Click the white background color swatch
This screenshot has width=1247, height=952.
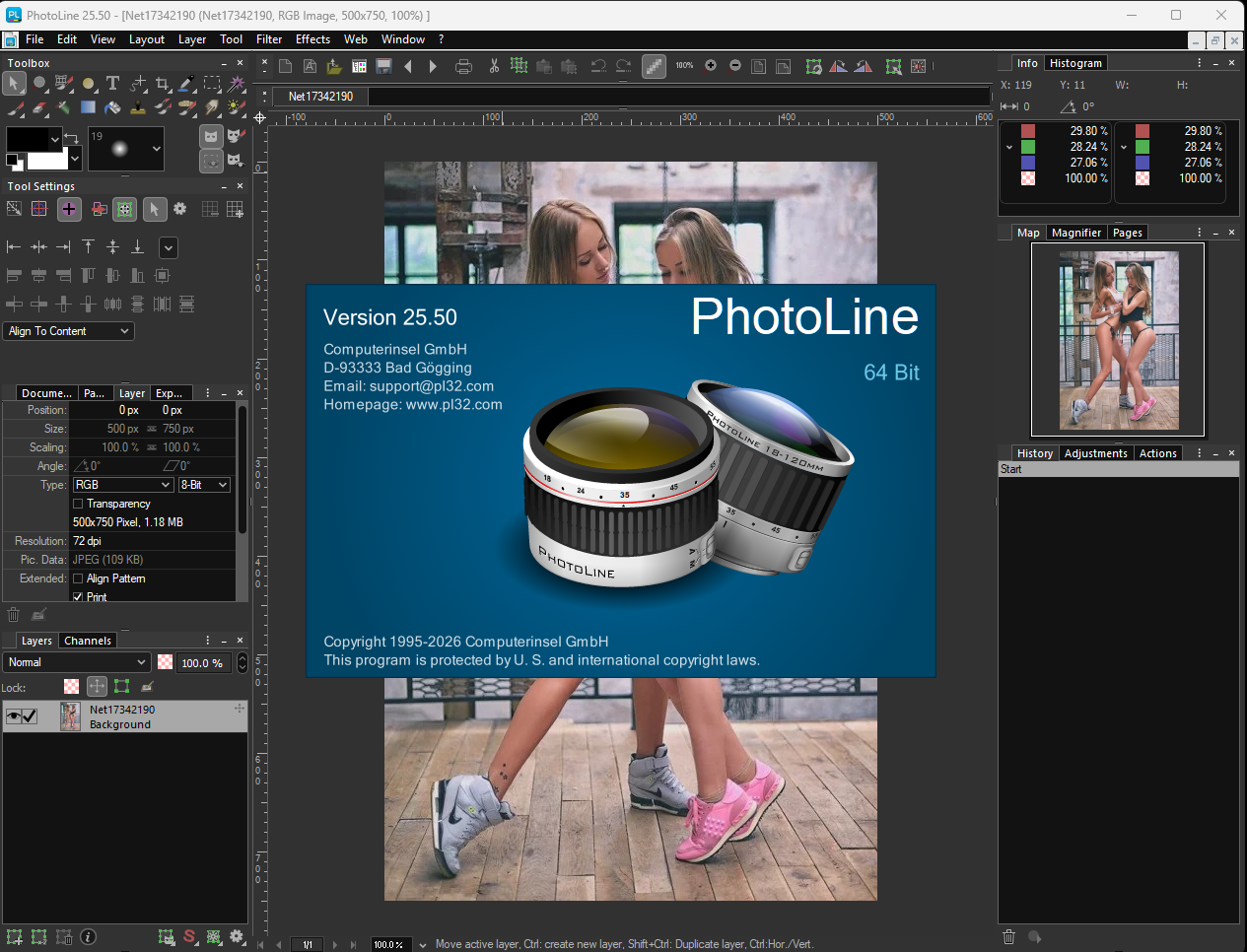(47, 160)
